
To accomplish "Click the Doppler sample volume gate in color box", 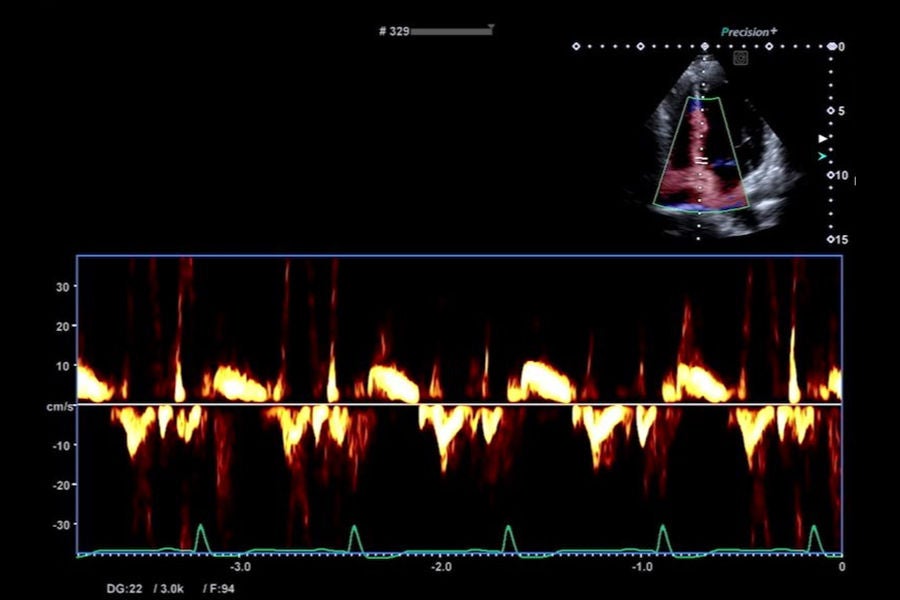I will [x=701, y=160].
